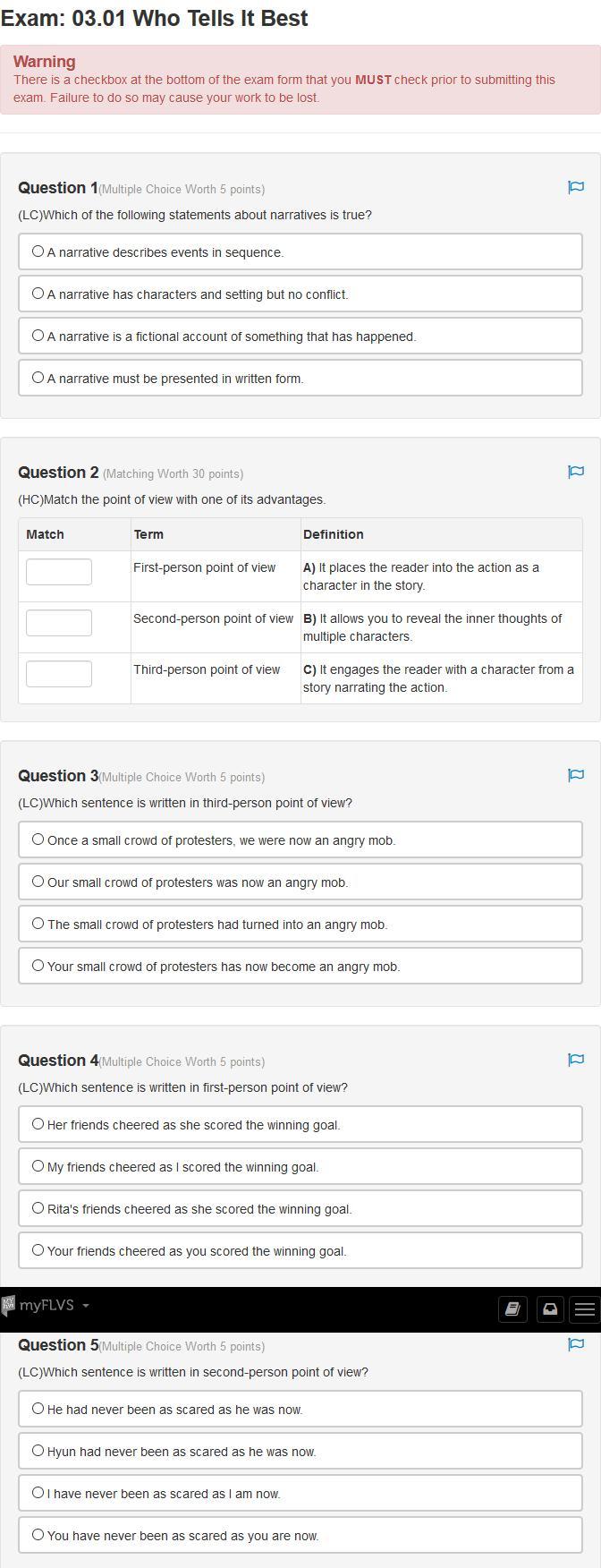Screen dimensions: 601x1568
Task: Flag Question 1 for review
Action: pos(576,187)
